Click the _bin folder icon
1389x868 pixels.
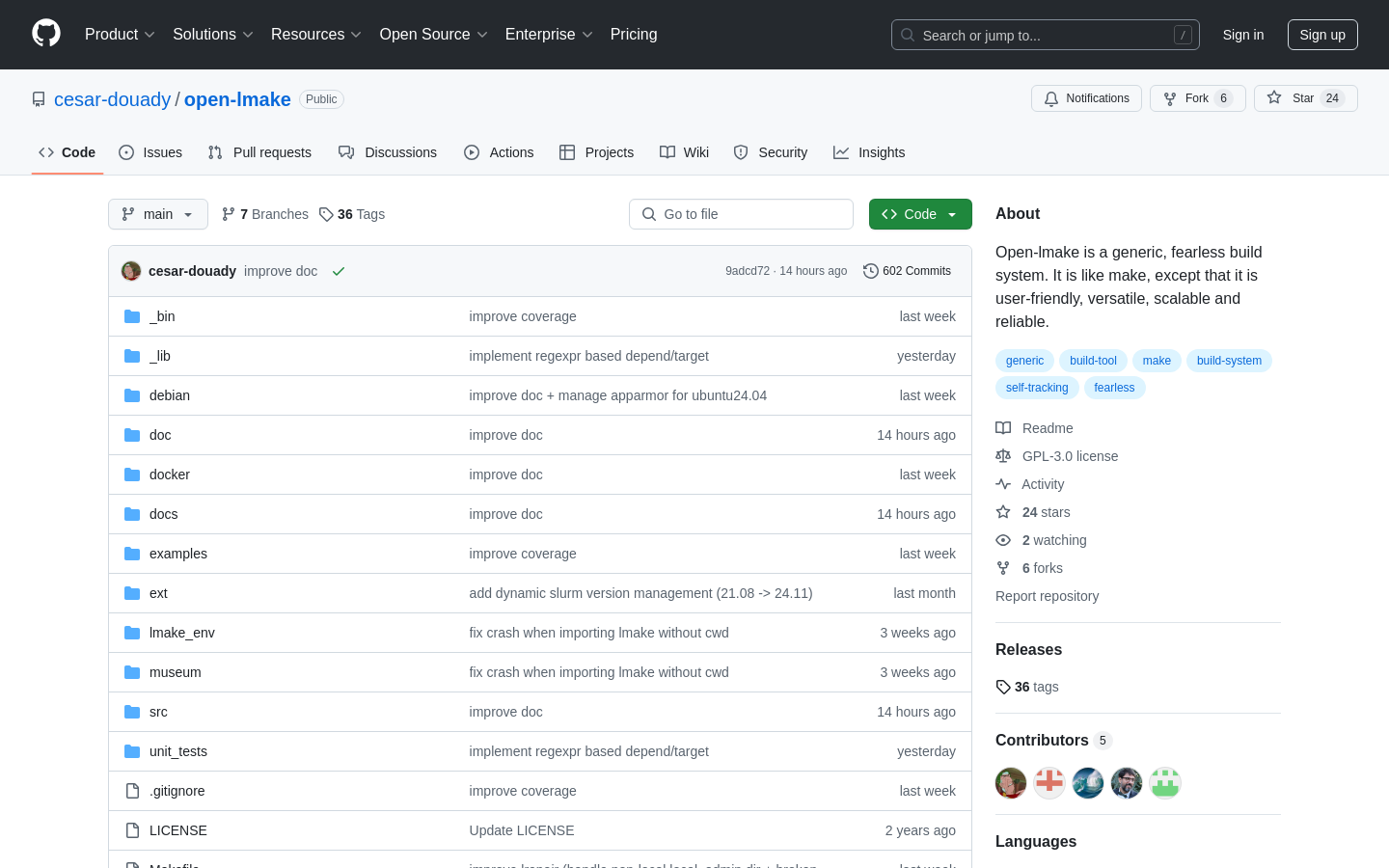[132, 316]
